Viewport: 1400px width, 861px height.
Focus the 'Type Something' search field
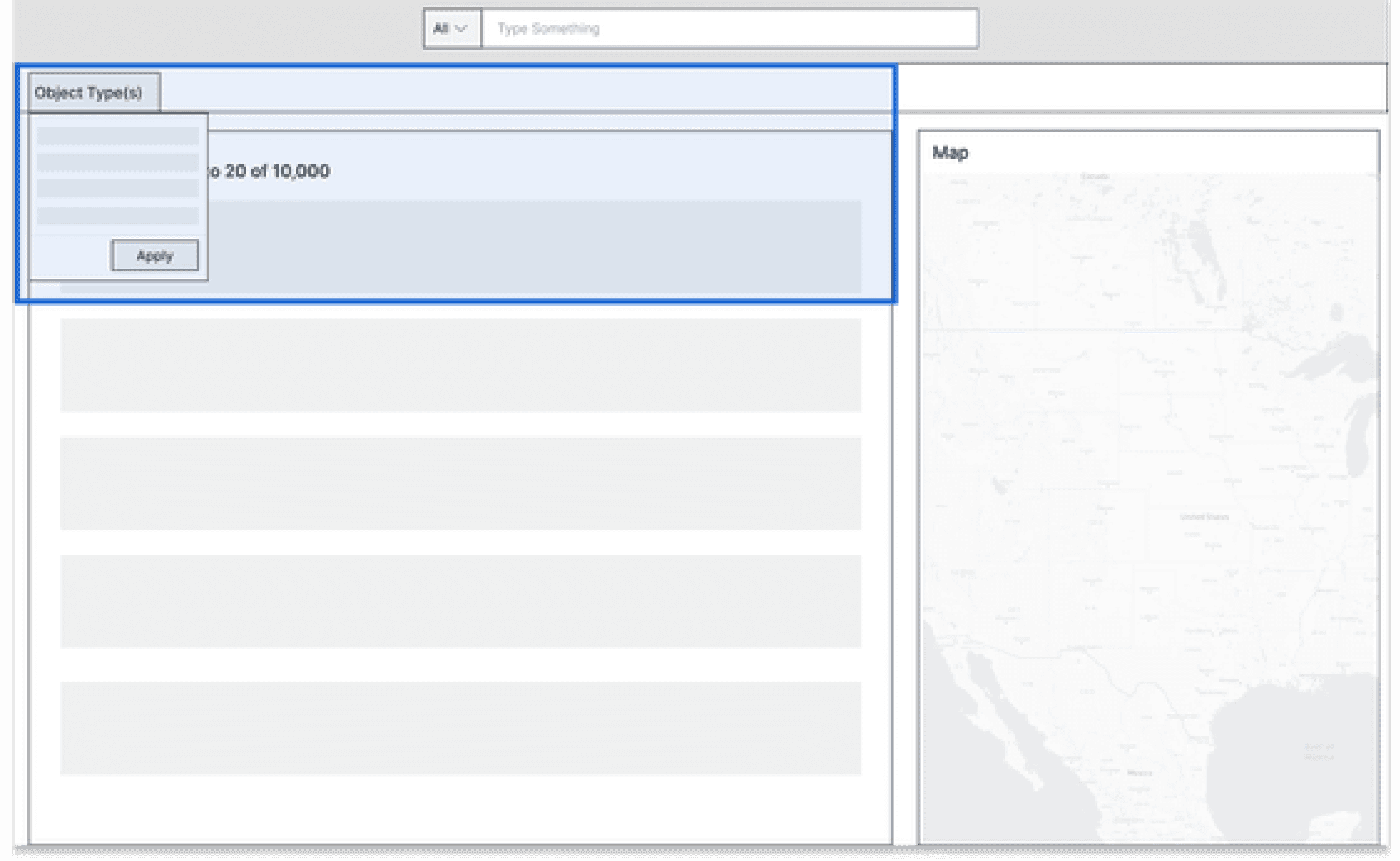click(729, 29)
